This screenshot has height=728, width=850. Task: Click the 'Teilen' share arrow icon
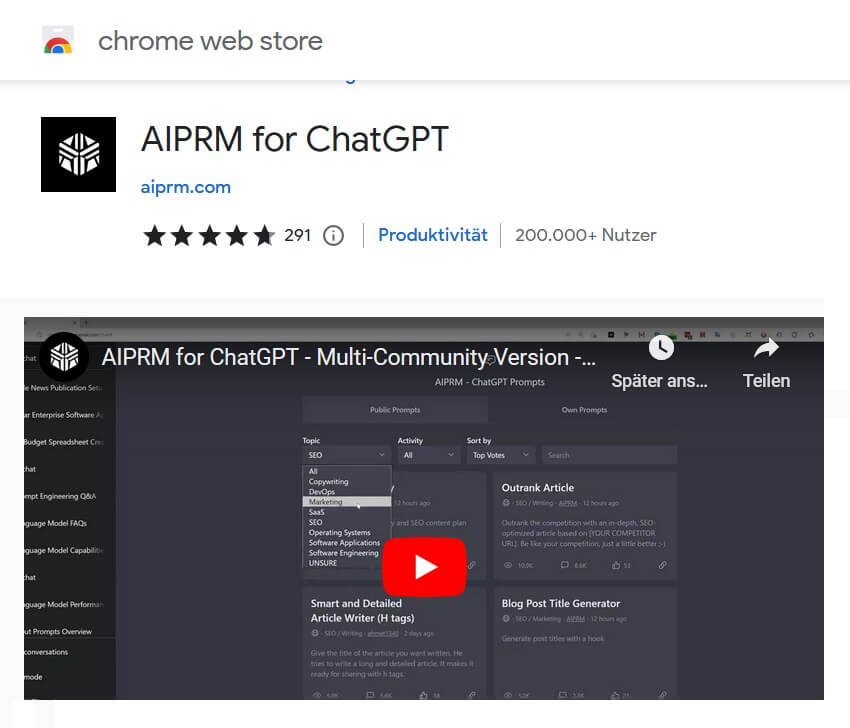(x=766, y=348)
